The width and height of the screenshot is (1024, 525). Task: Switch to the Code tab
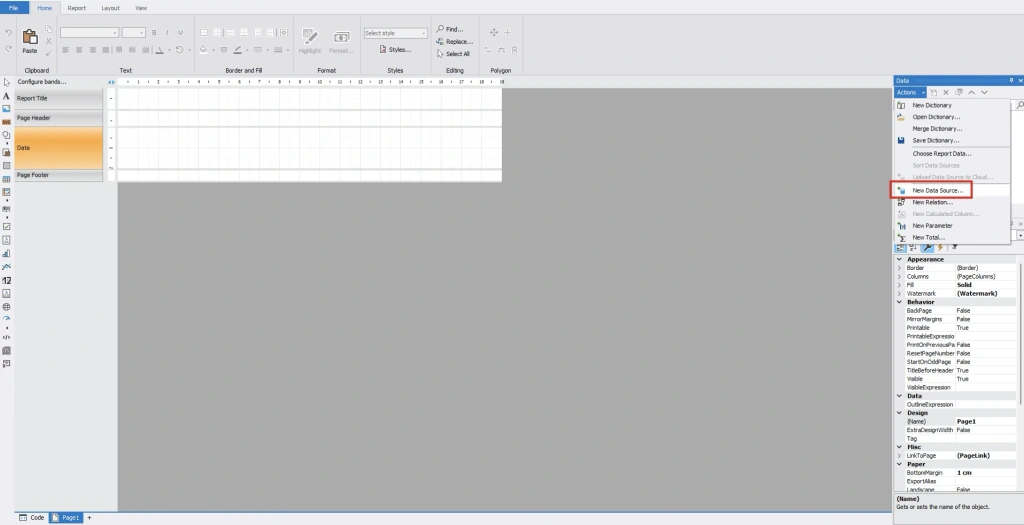[31, 518]
